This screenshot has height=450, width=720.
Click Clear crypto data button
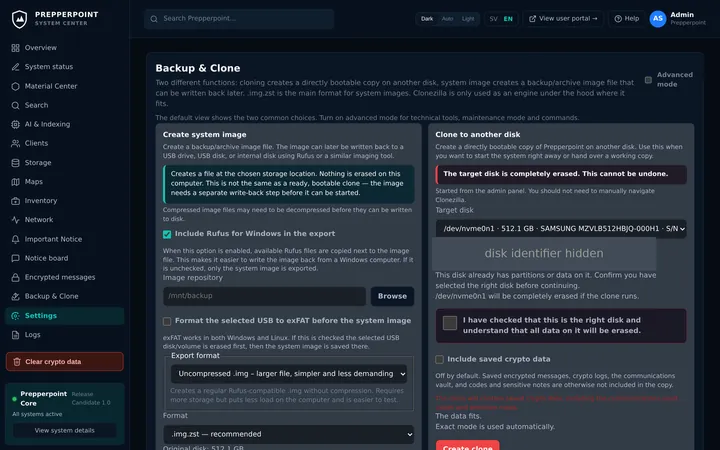click(x=65, y=362)
